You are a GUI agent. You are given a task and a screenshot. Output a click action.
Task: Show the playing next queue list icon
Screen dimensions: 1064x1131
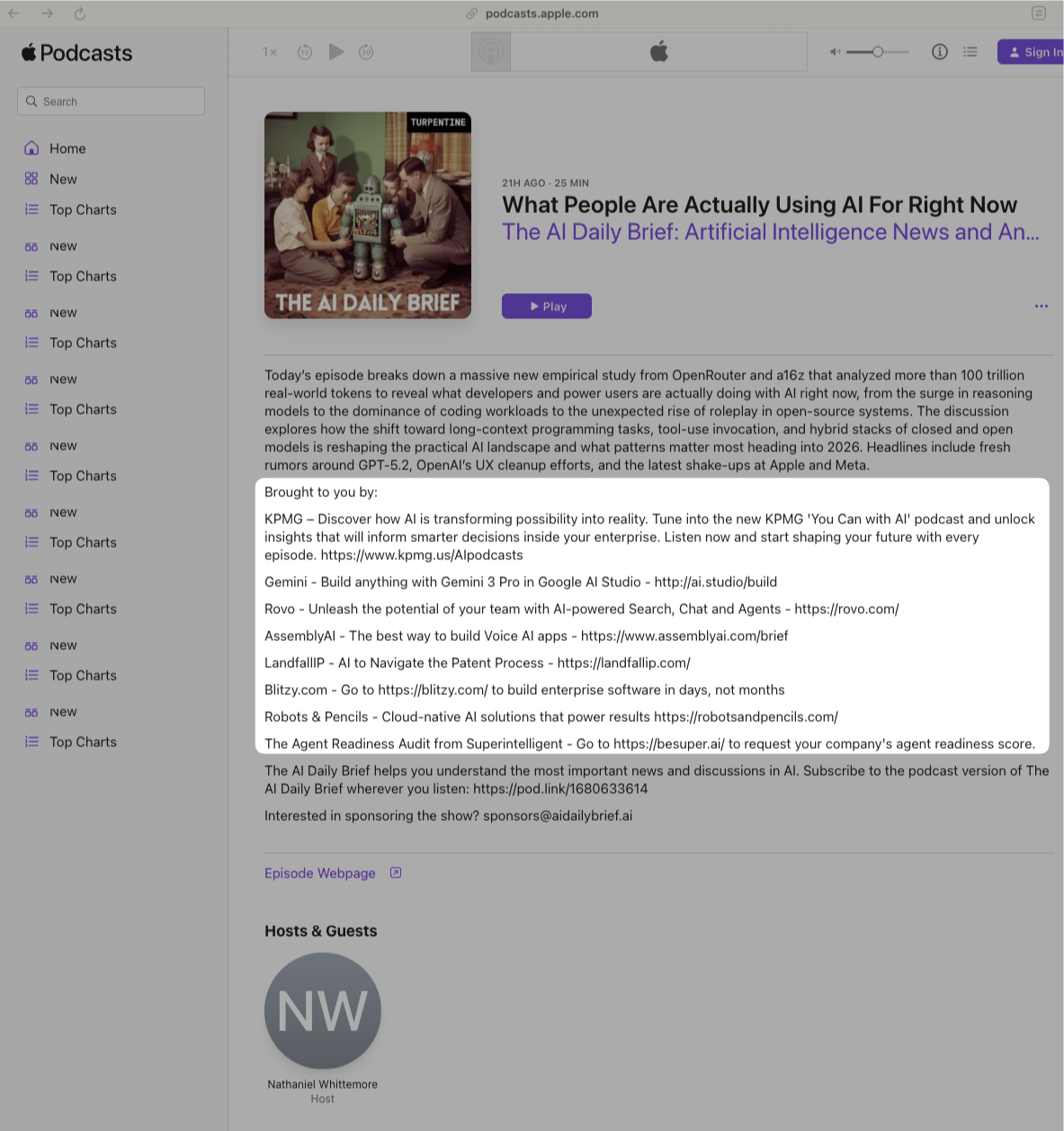(x=970, y=52)
